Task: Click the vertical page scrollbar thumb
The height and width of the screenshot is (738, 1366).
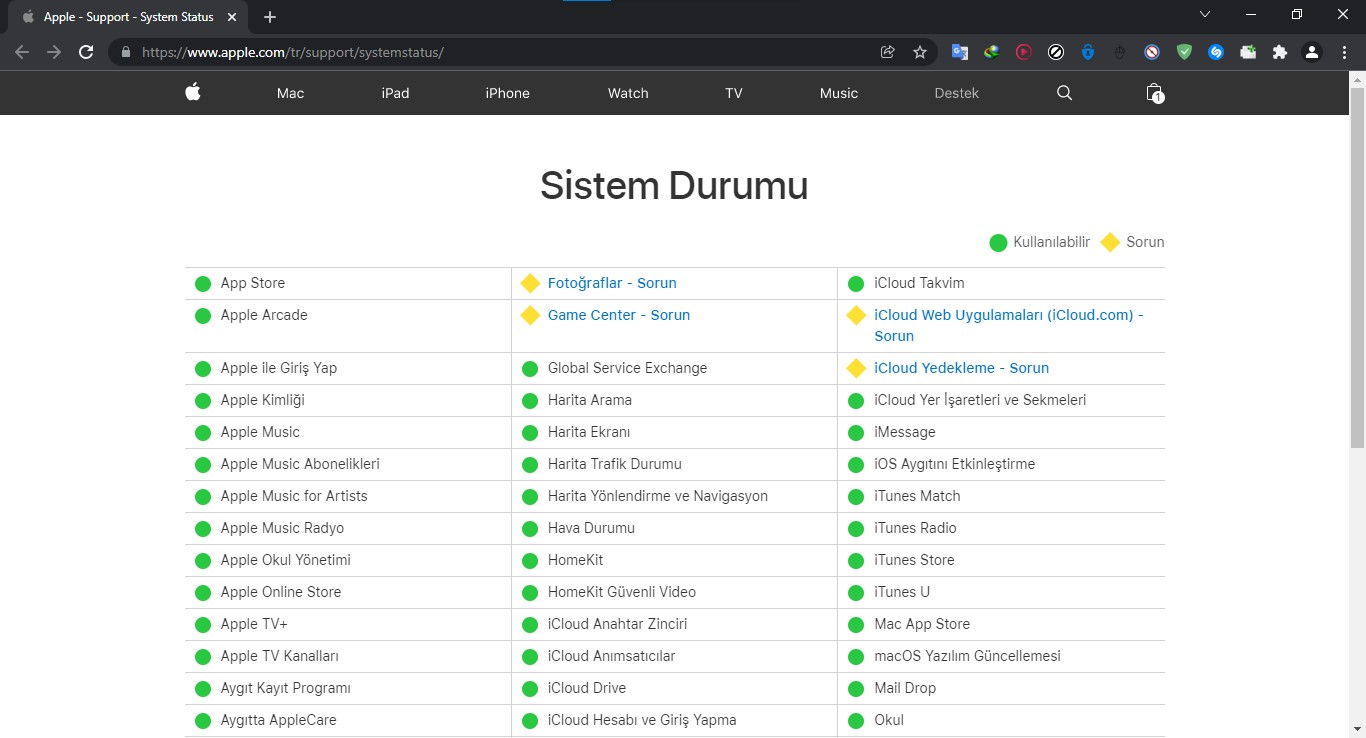Action: click(x=1357, y=268)
